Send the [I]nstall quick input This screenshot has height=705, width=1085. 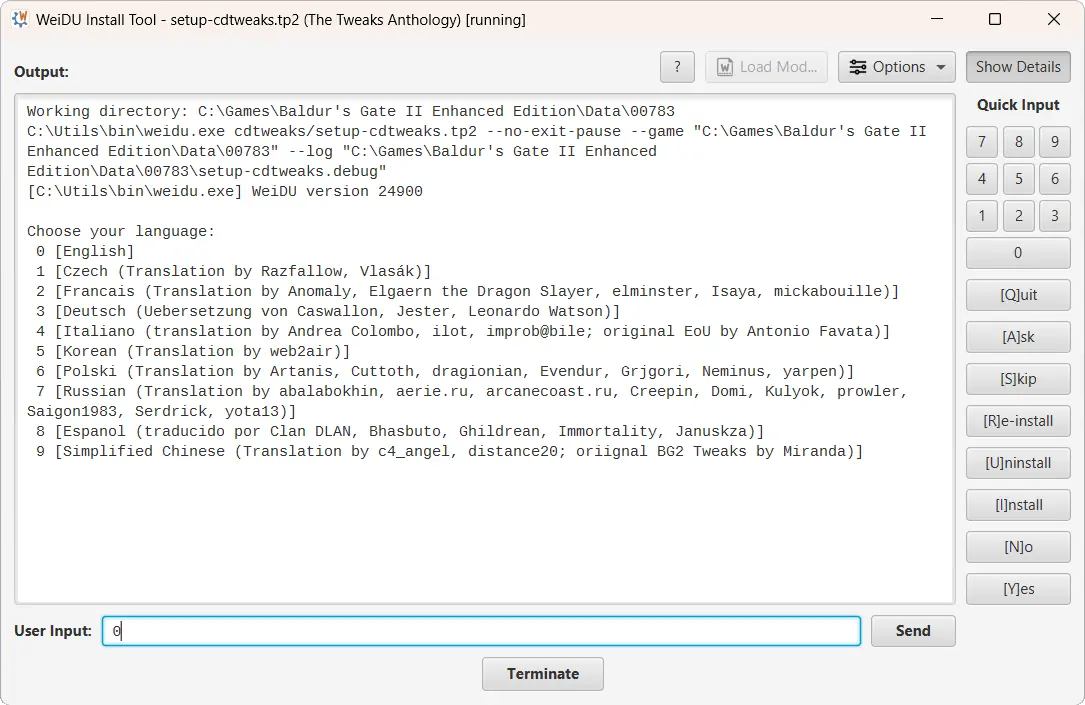[x=1018, y=505]
